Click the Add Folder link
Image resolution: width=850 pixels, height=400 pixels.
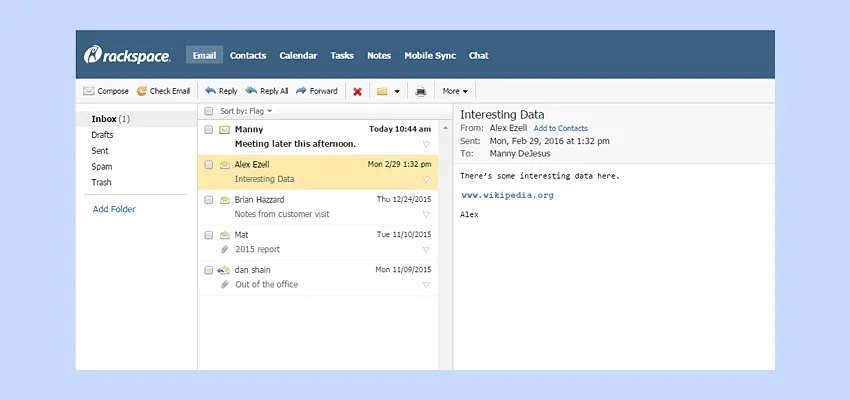coord(114,209)
